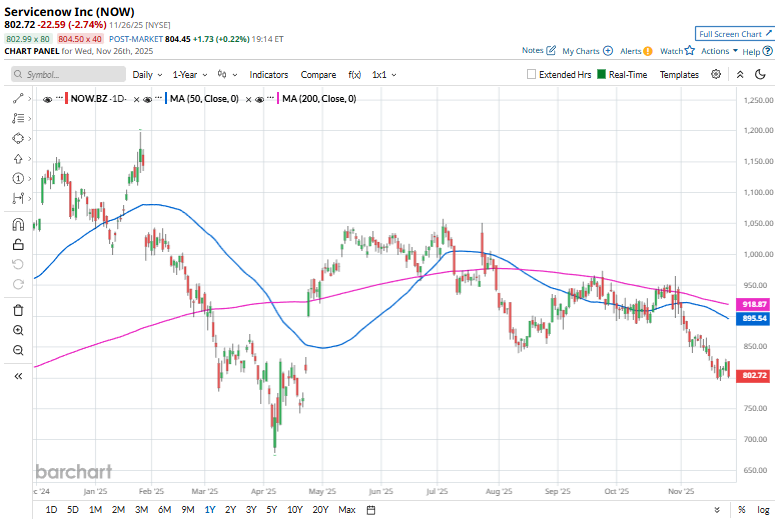This screenshot has height=521, width=775.
Task: Open the Templates menu
Action: point(679,74)
